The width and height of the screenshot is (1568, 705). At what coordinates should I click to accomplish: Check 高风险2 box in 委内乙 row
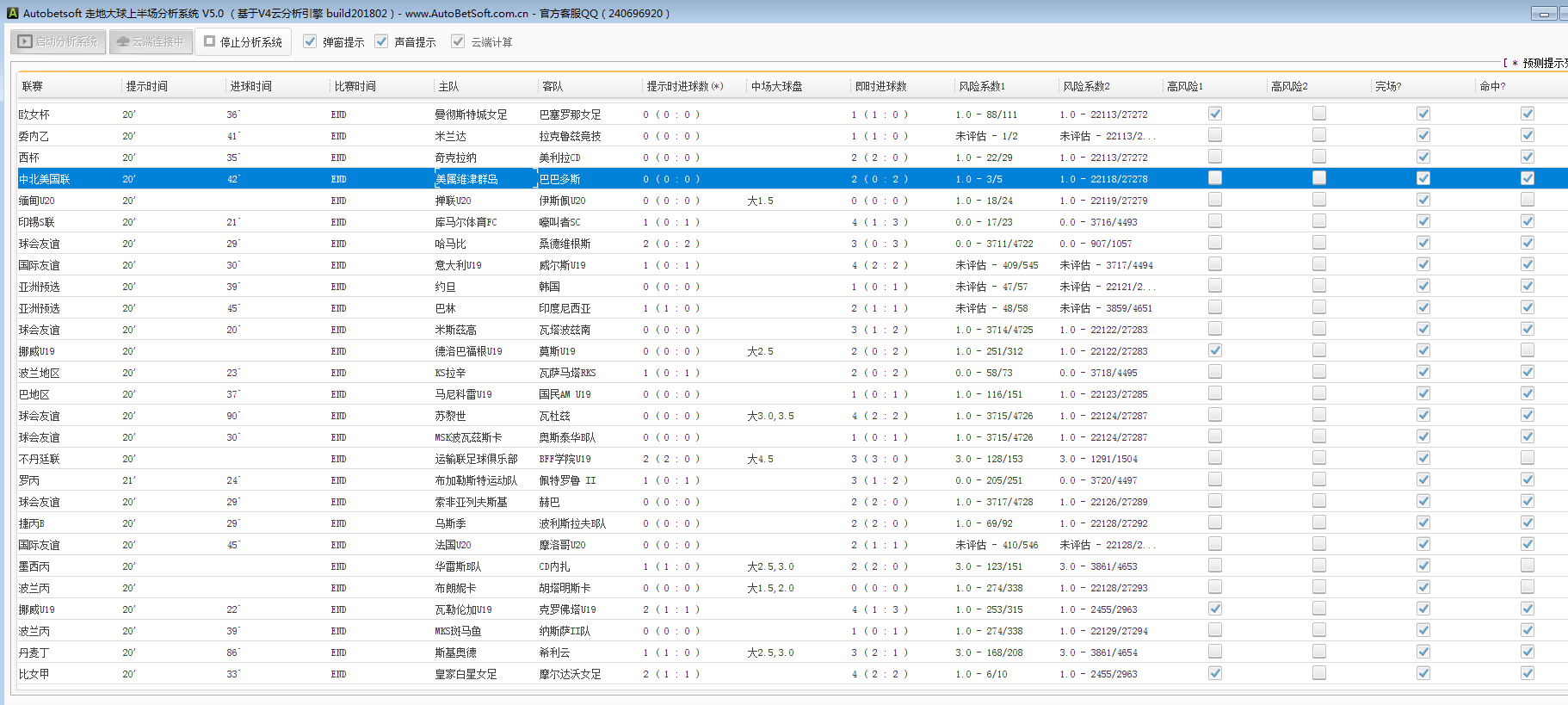(1319, 135)
